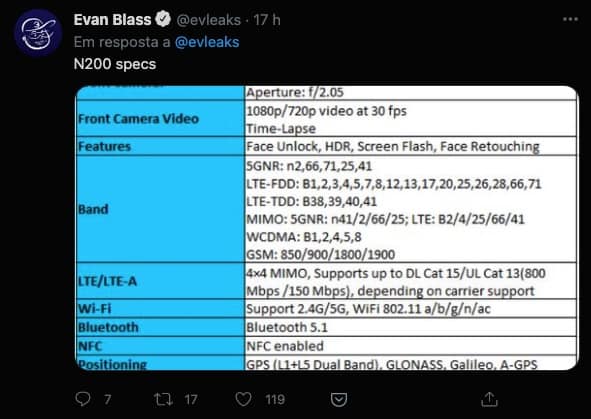Like the tweet with heart icon
Viewport: 591px width, 419px height.
[243, 399]
